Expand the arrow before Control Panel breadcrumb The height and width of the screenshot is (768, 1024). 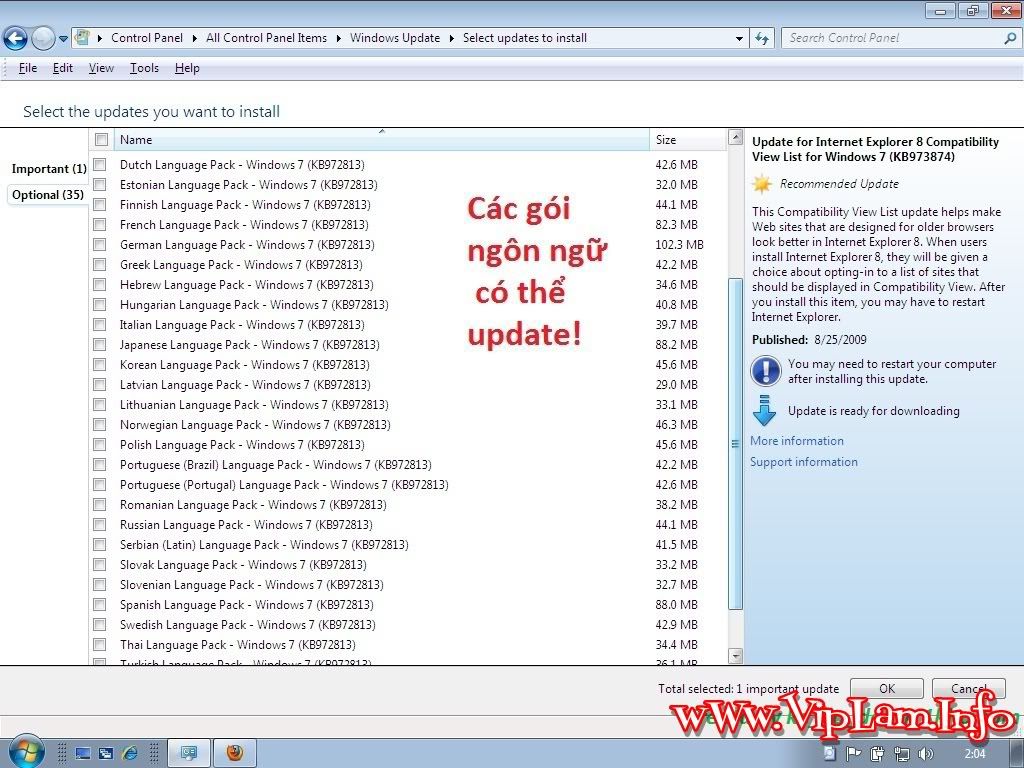pyautogui.click(x=100, y=38)
